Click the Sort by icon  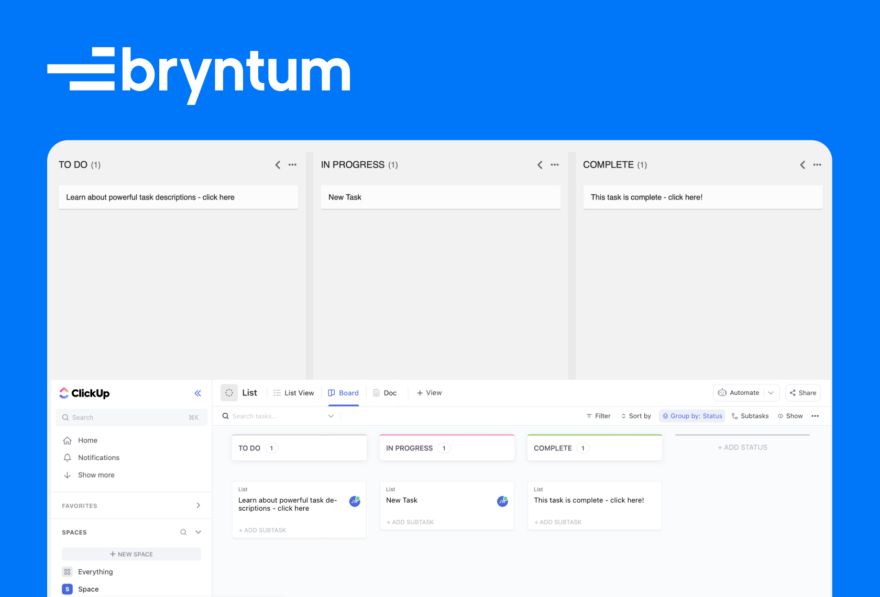tap(624, 415)
